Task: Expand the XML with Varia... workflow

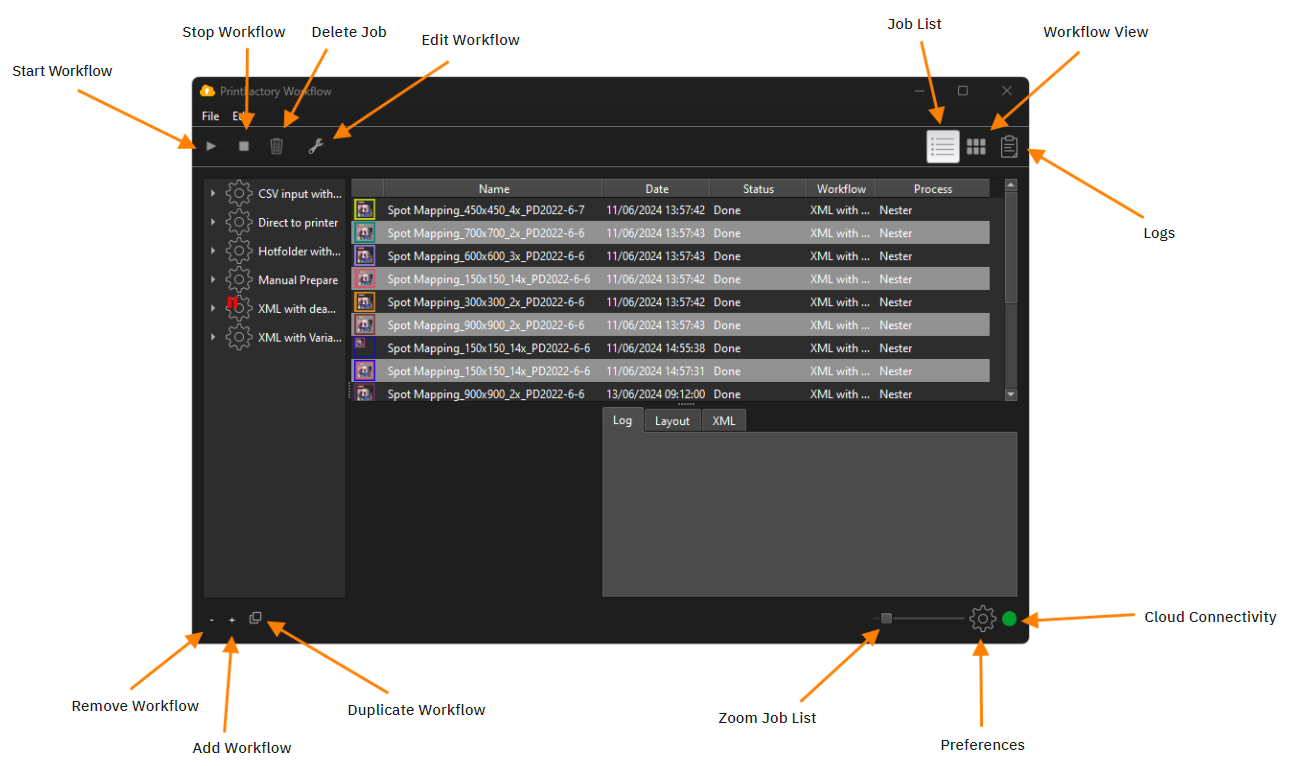Action: [x=213, y=337]
